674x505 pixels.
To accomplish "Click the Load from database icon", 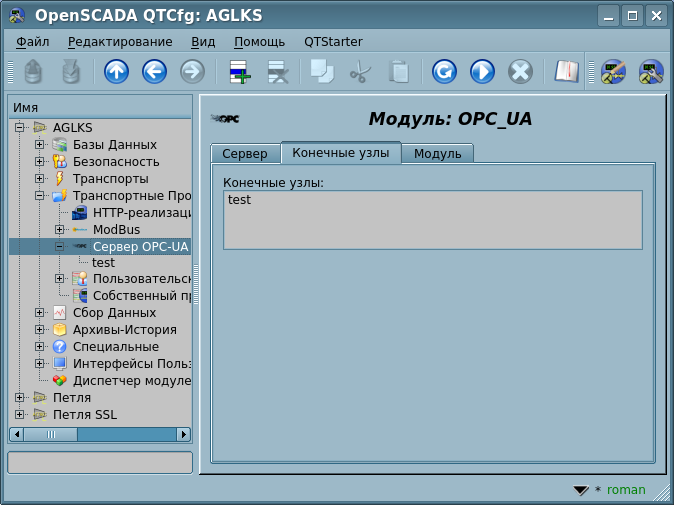I will coord(34,72).
